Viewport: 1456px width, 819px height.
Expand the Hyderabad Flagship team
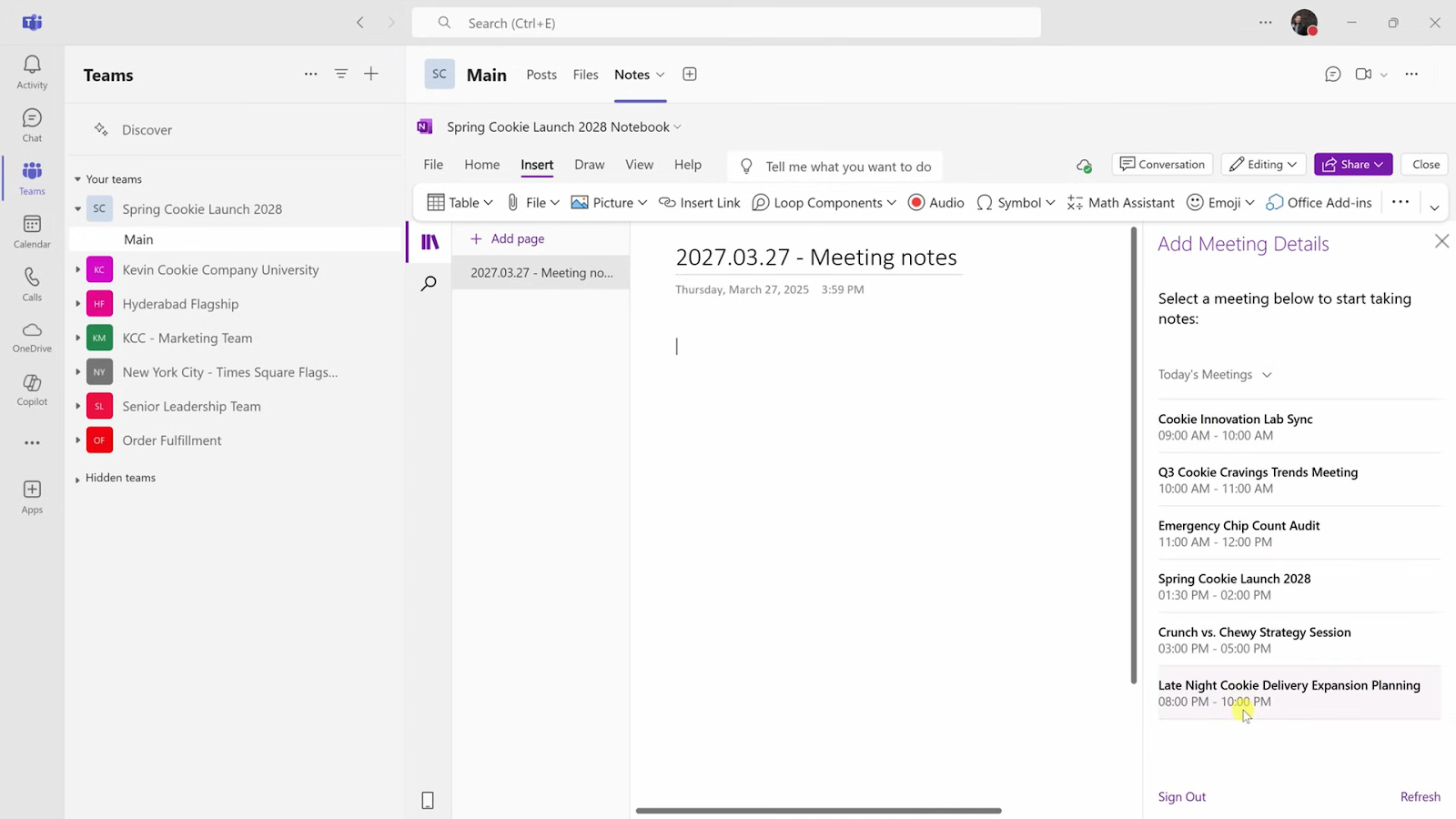click(77, 304)
